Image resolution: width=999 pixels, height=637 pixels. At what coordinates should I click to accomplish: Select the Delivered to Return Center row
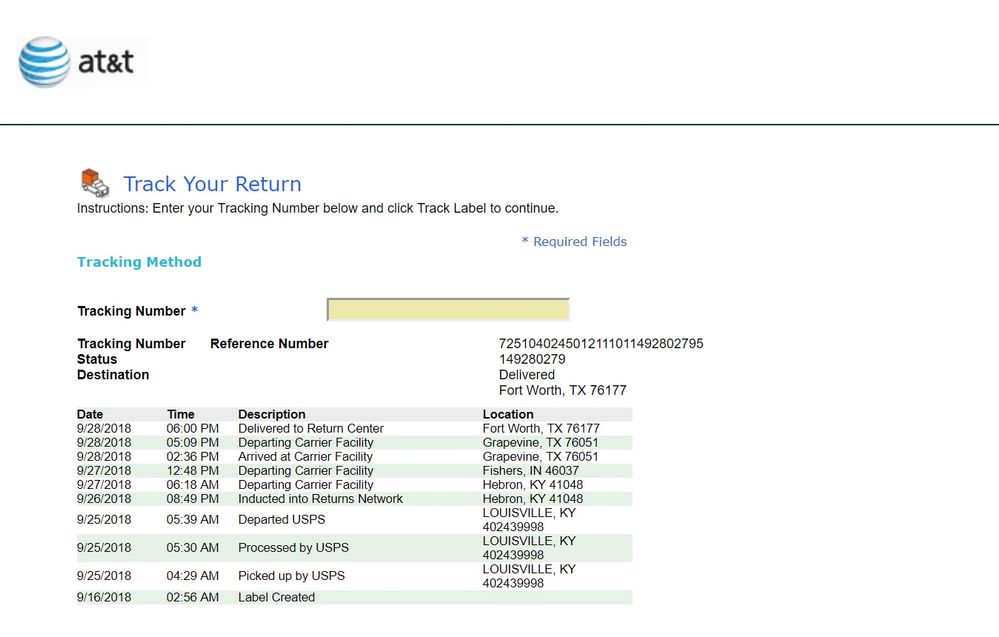(311, 428)
